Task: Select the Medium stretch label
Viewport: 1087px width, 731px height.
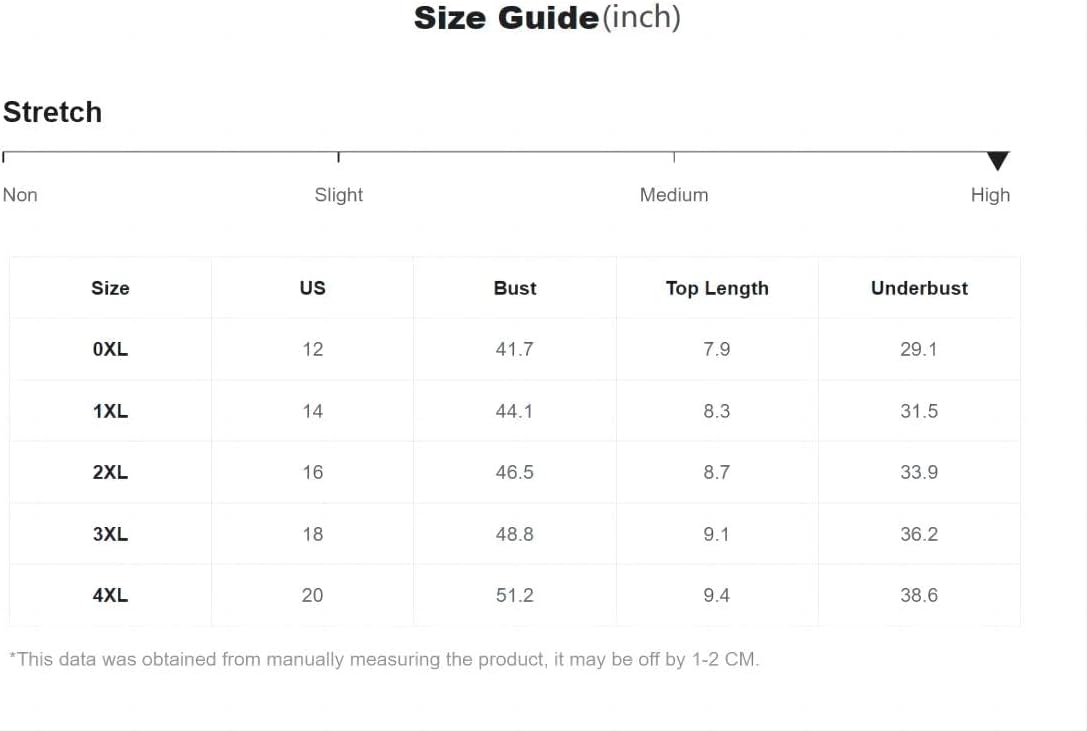Action: click(x=674, y=195)
